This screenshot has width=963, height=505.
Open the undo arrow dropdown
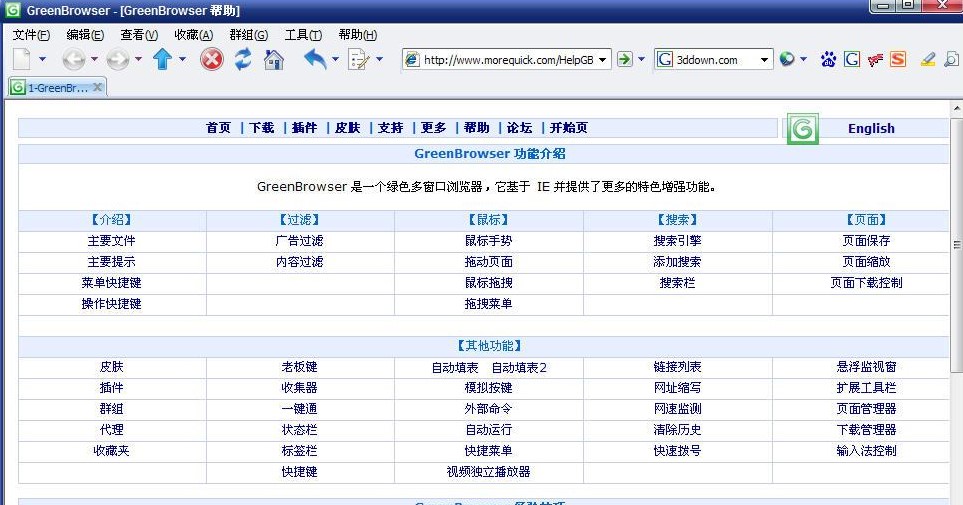(x=335, y=59)
